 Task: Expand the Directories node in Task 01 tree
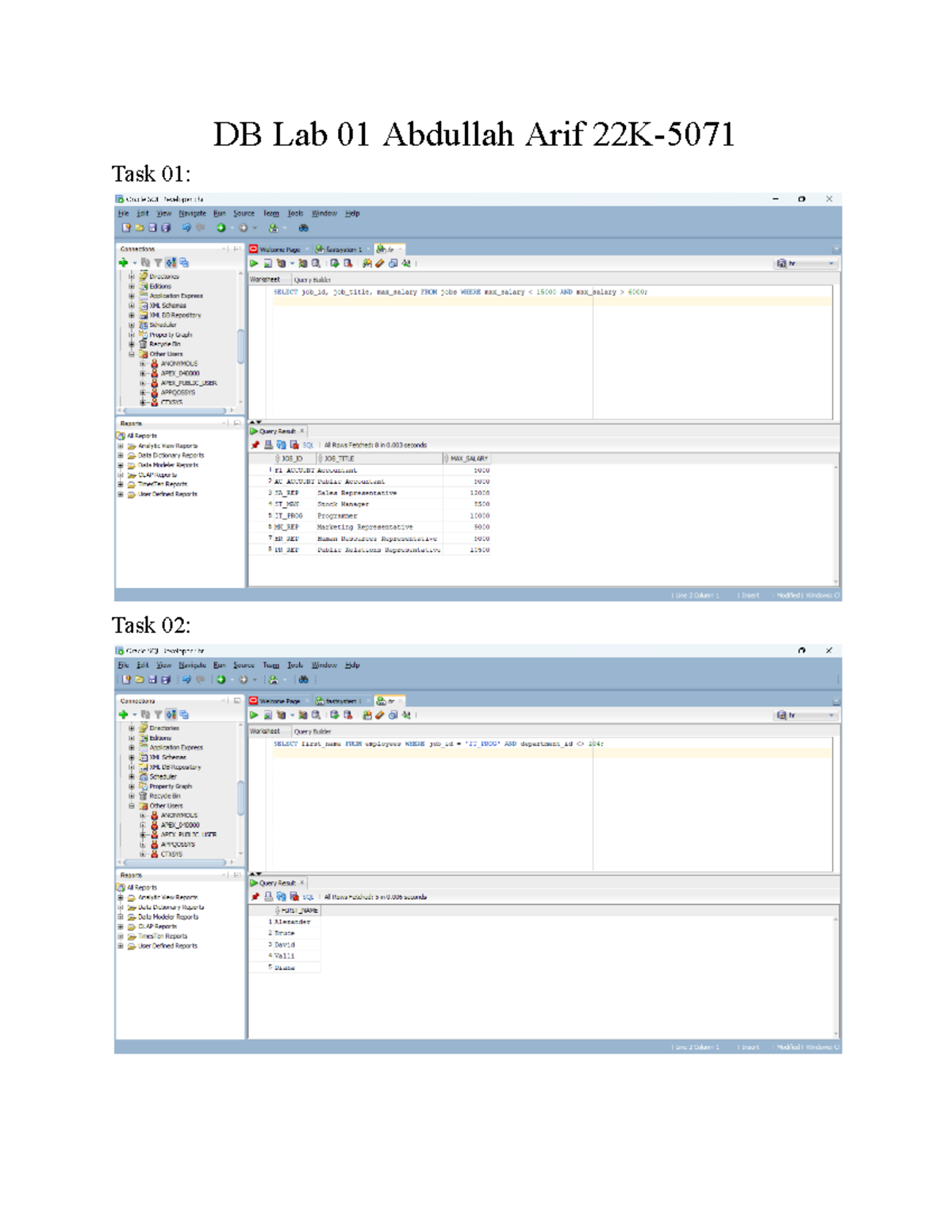pyautogui.click(x=132, y=277)
